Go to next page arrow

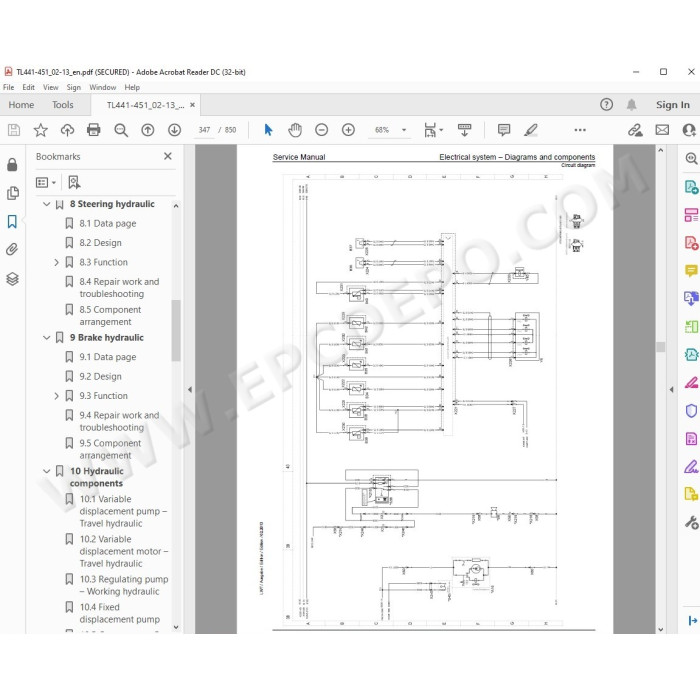[175, 130]
